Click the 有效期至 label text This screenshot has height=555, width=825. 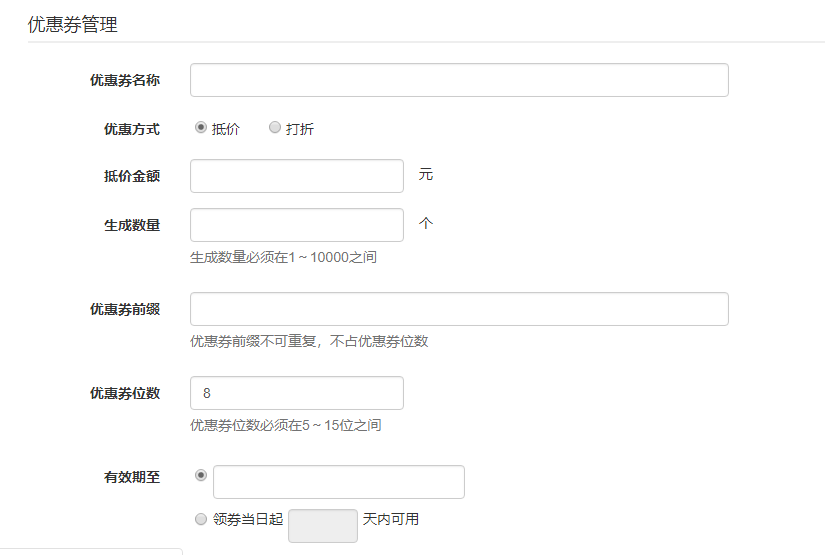point(132,477)
